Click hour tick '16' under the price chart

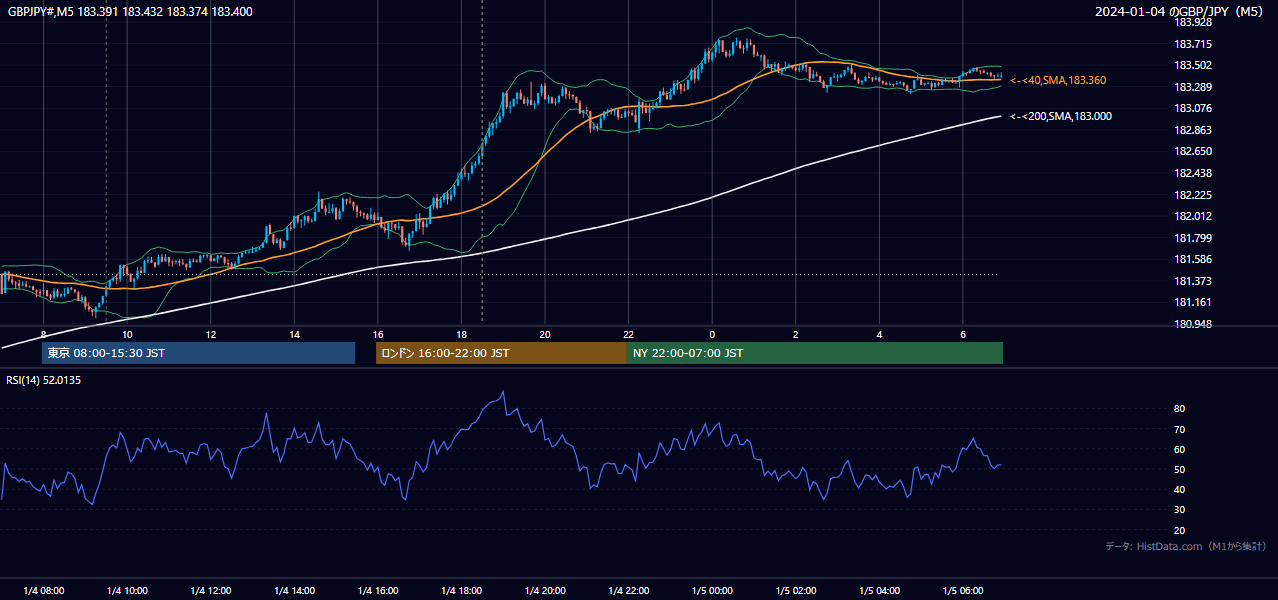point(377,334)
